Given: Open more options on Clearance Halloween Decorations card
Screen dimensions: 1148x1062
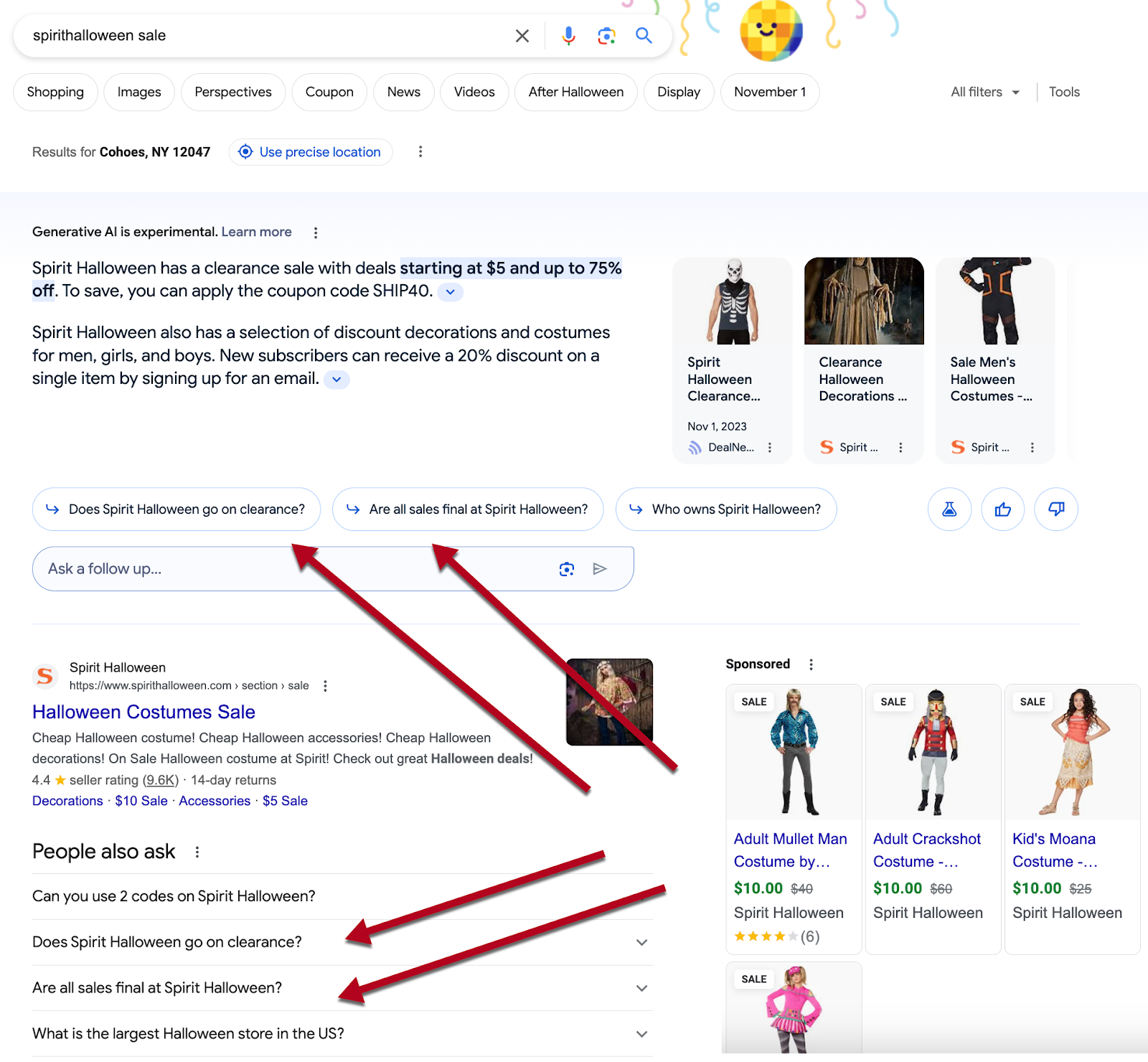Looking at the screenshot, I should coord(900,448).
